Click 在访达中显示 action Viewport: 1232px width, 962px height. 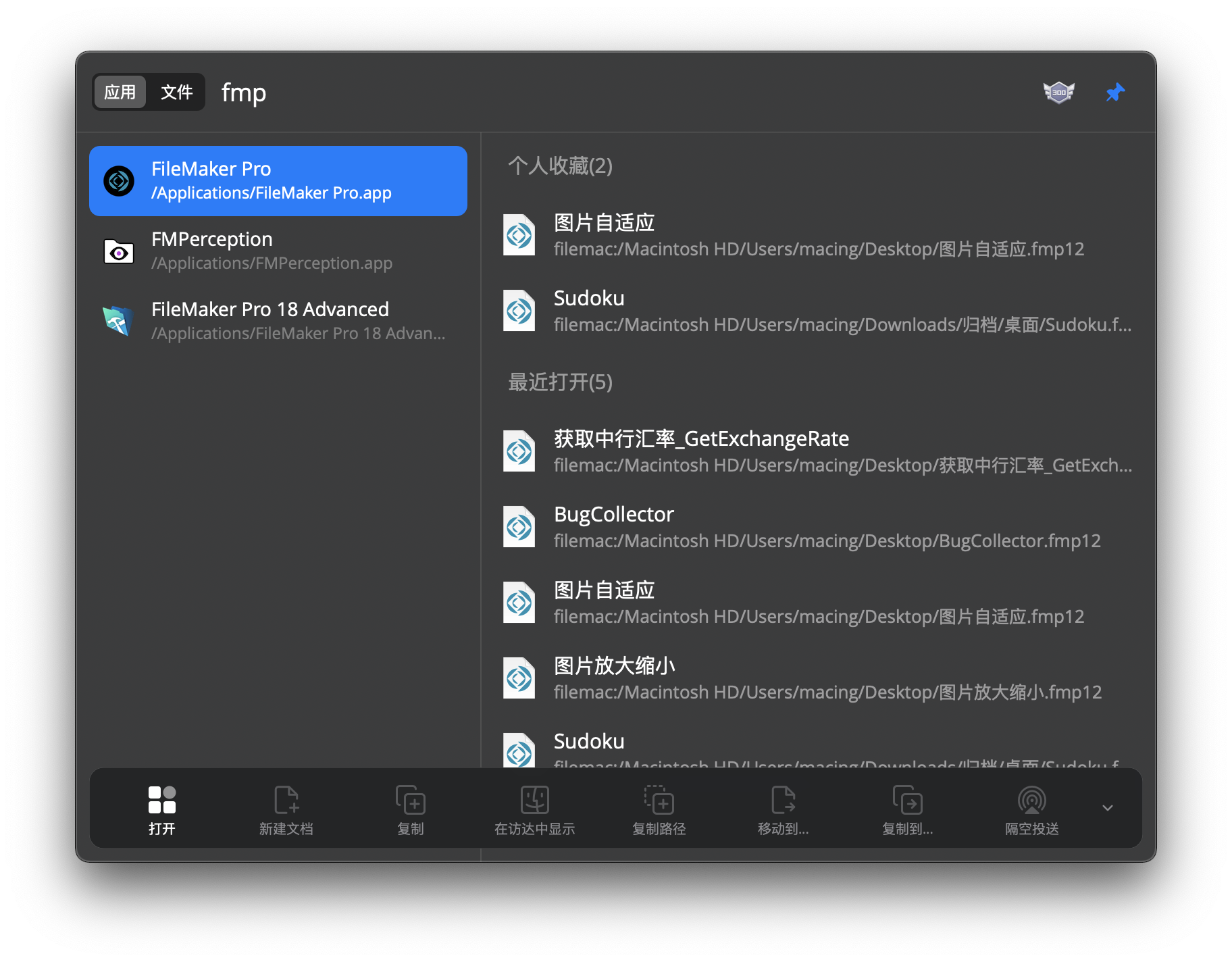click(x=535, y=809)
